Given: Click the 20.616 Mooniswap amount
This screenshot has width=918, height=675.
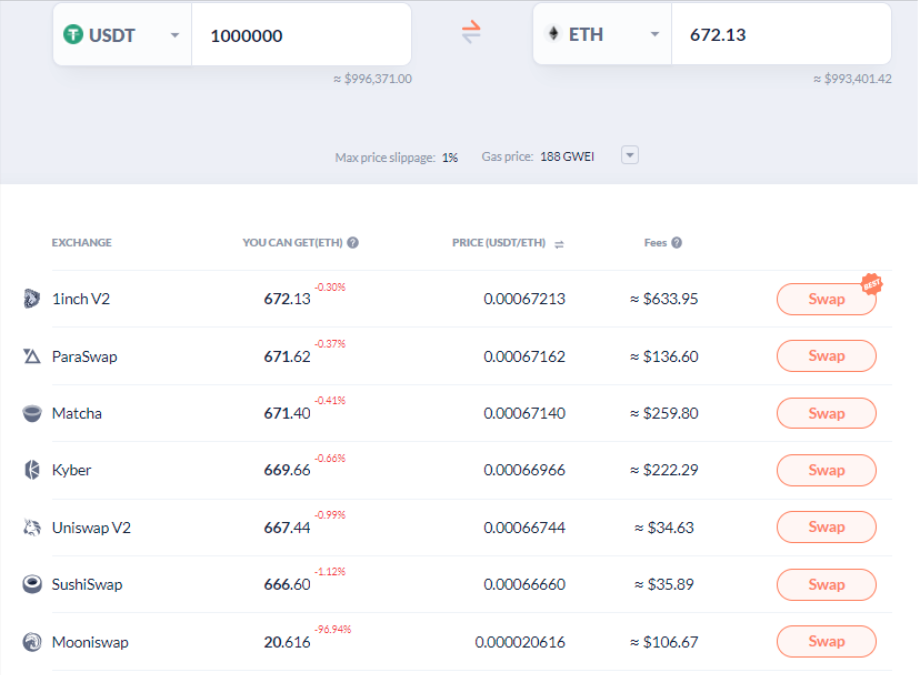Looking at the screenshot, I should click(287, 642).
